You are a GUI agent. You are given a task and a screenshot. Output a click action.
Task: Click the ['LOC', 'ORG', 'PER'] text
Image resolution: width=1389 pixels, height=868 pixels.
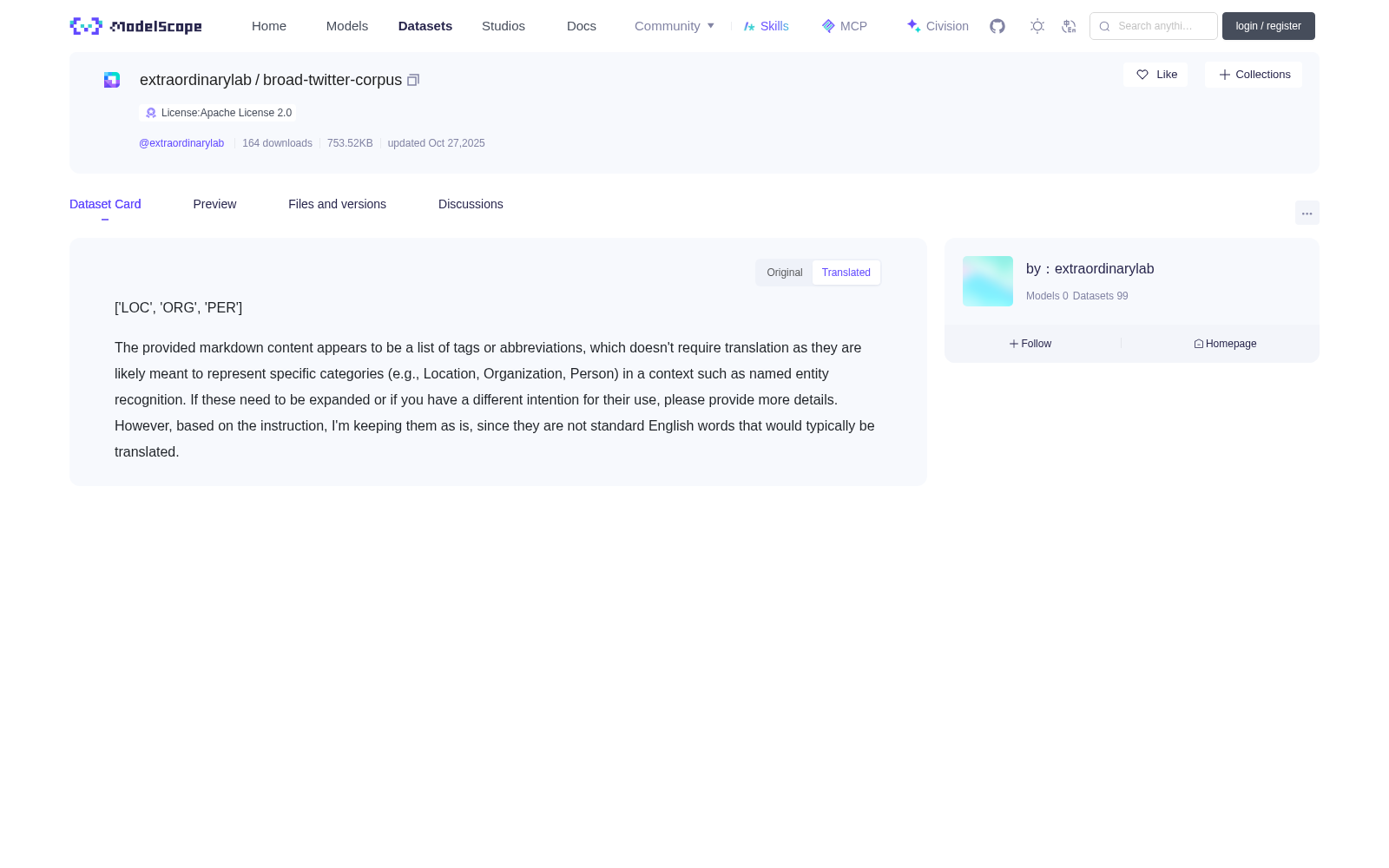pos(178,308)
